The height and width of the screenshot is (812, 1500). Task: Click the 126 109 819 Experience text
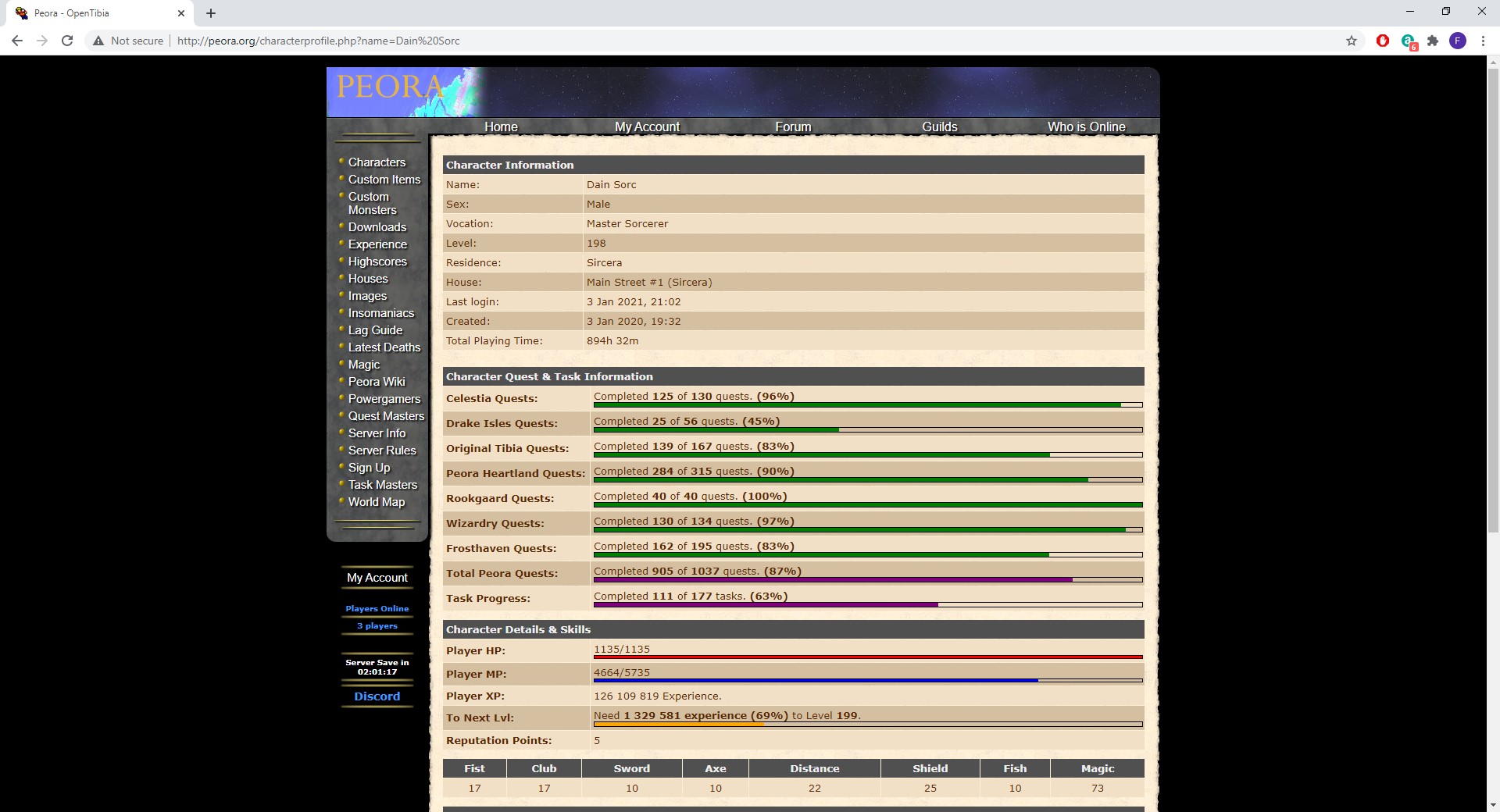tap(658, 696)
